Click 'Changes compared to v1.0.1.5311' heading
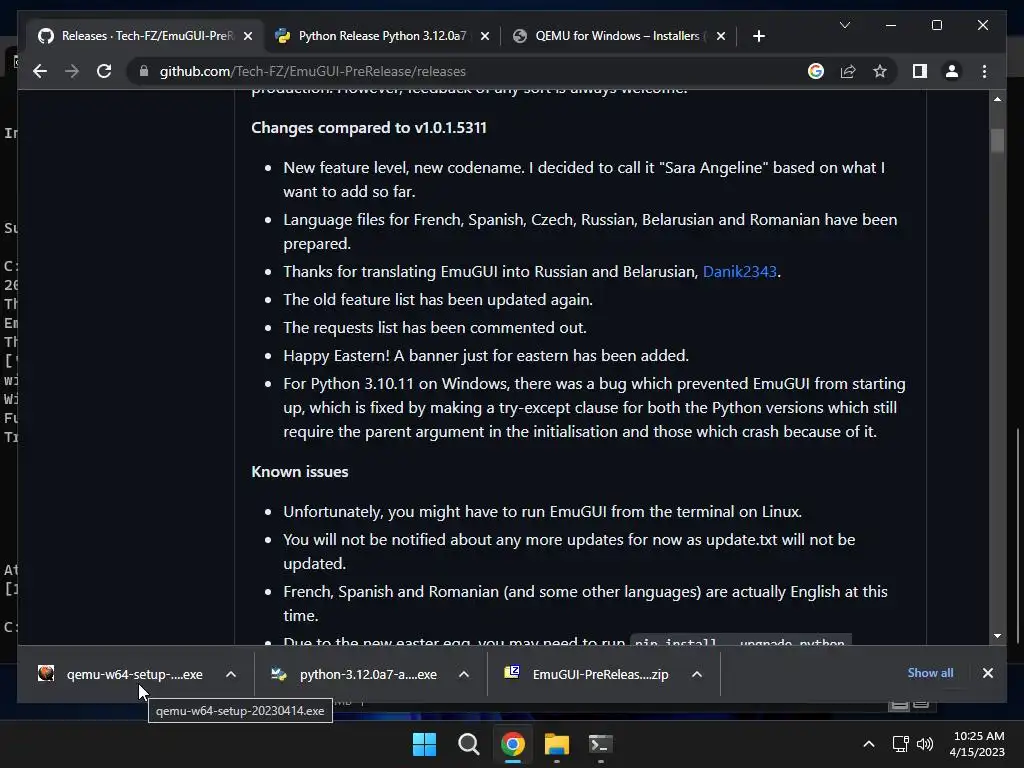1024x768 pixels. tap(369, 127)
